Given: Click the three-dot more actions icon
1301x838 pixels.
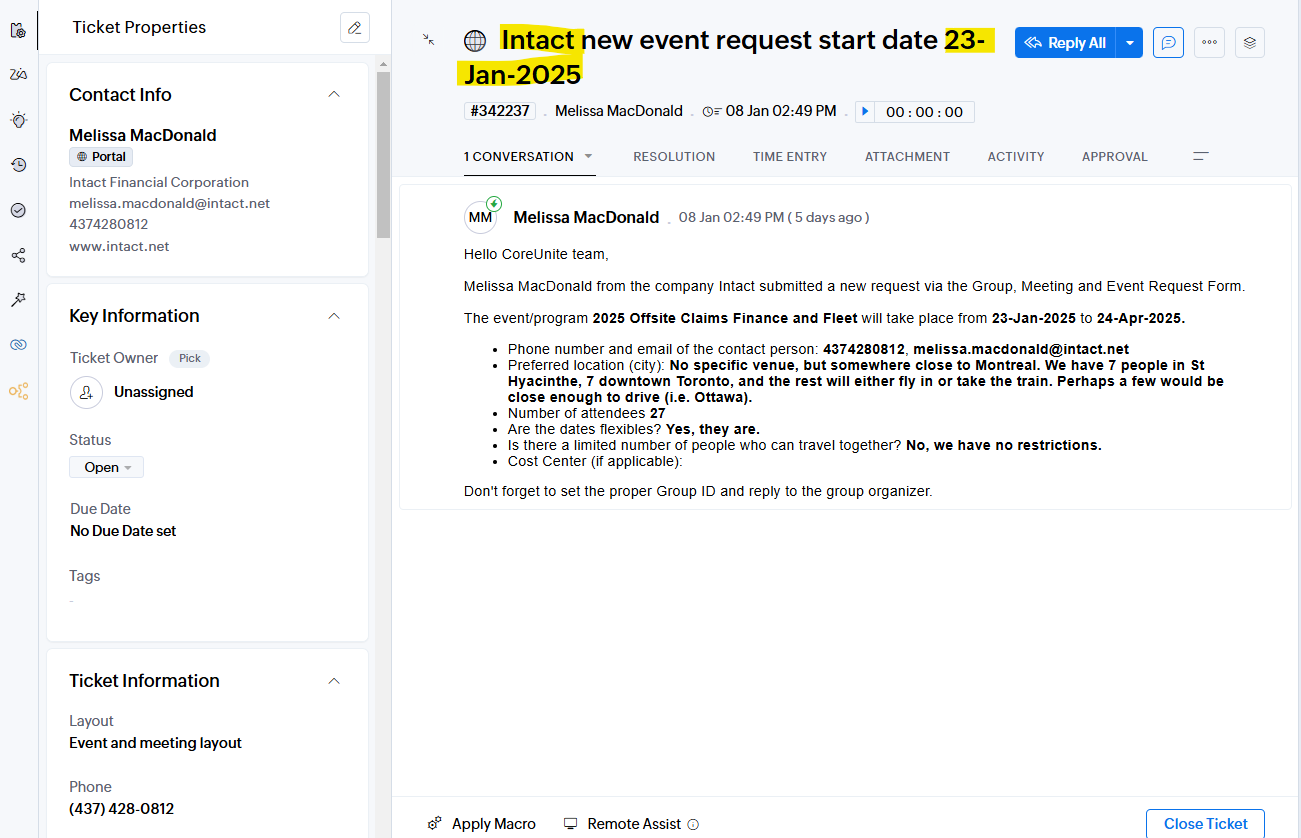Looking at the screenshot, I should 1209,43.
